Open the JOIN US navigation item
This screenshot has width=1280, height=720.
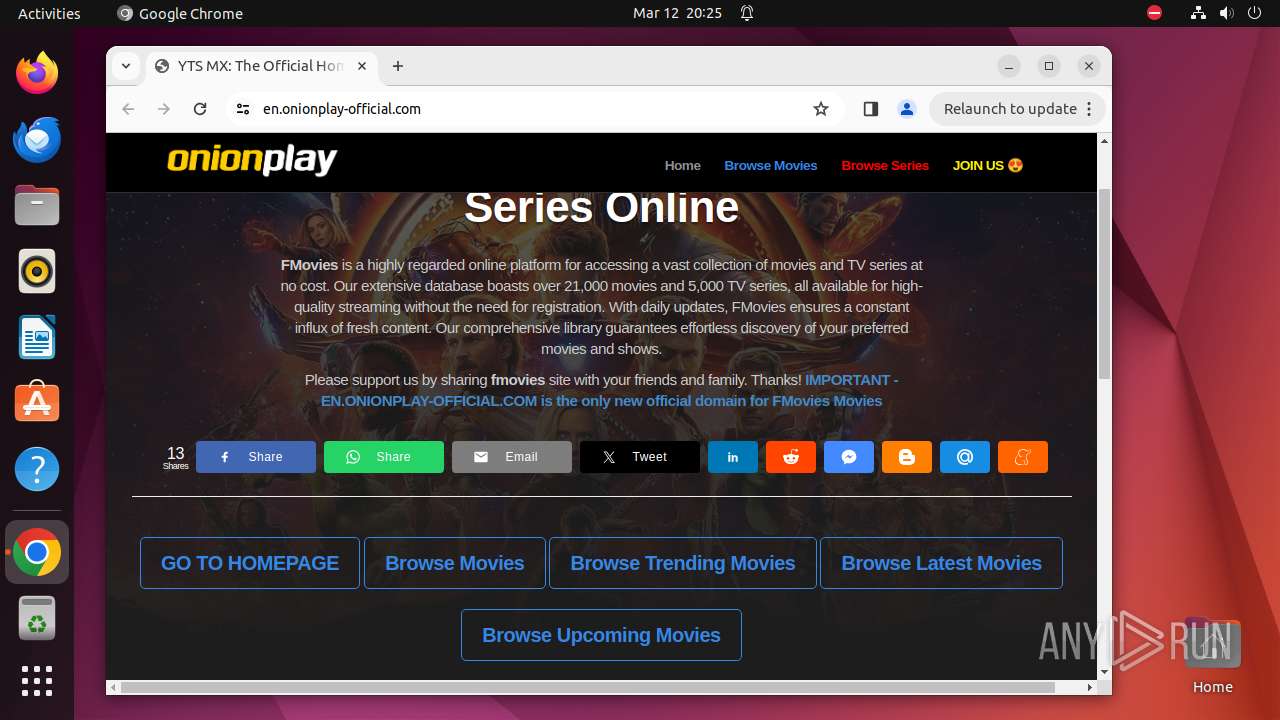point(988,166)
